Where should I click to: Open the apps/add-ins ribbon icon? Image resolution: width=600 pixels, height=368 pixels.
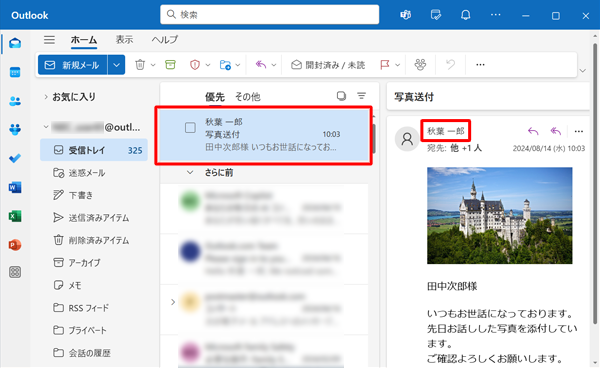pos(420,65)
